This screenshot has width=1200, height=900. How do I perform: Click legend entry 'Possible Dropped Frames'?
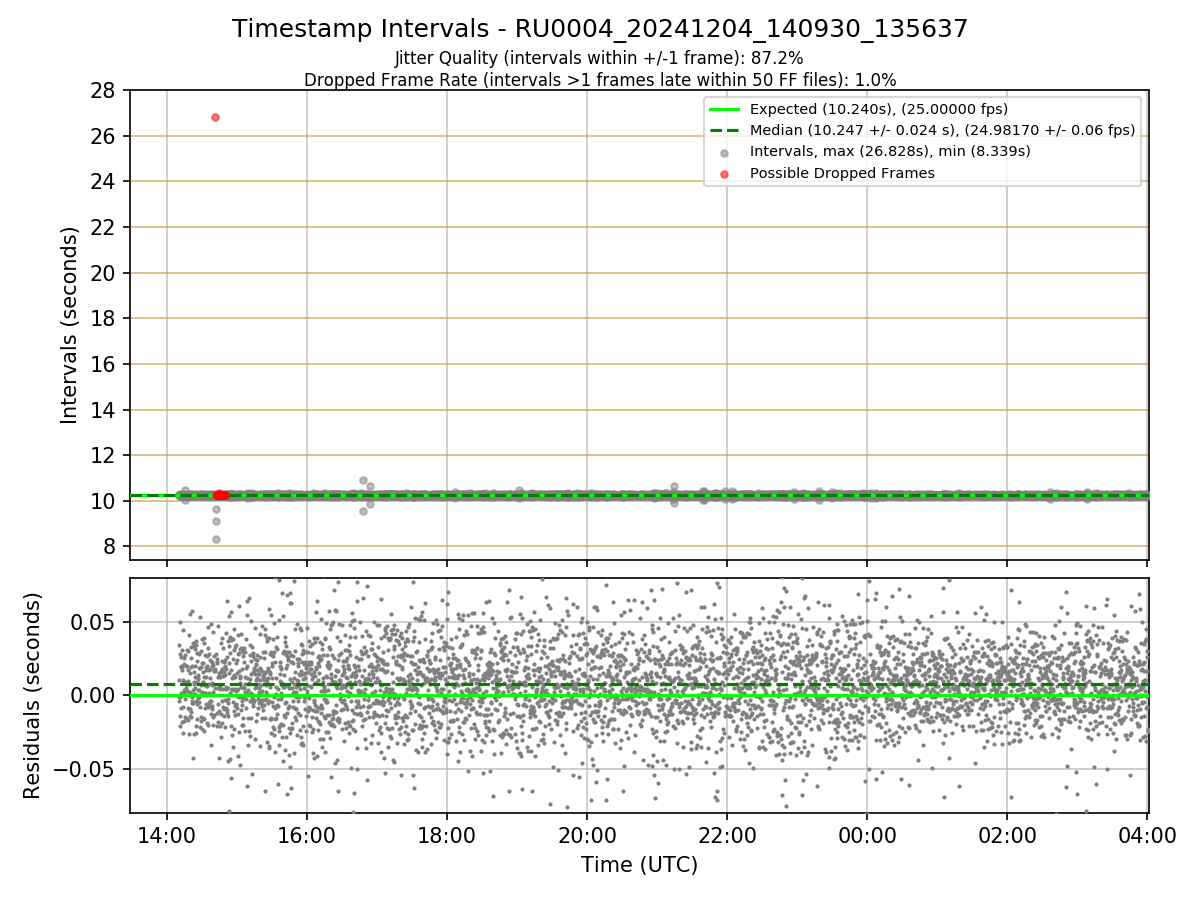tap(842, 172)
